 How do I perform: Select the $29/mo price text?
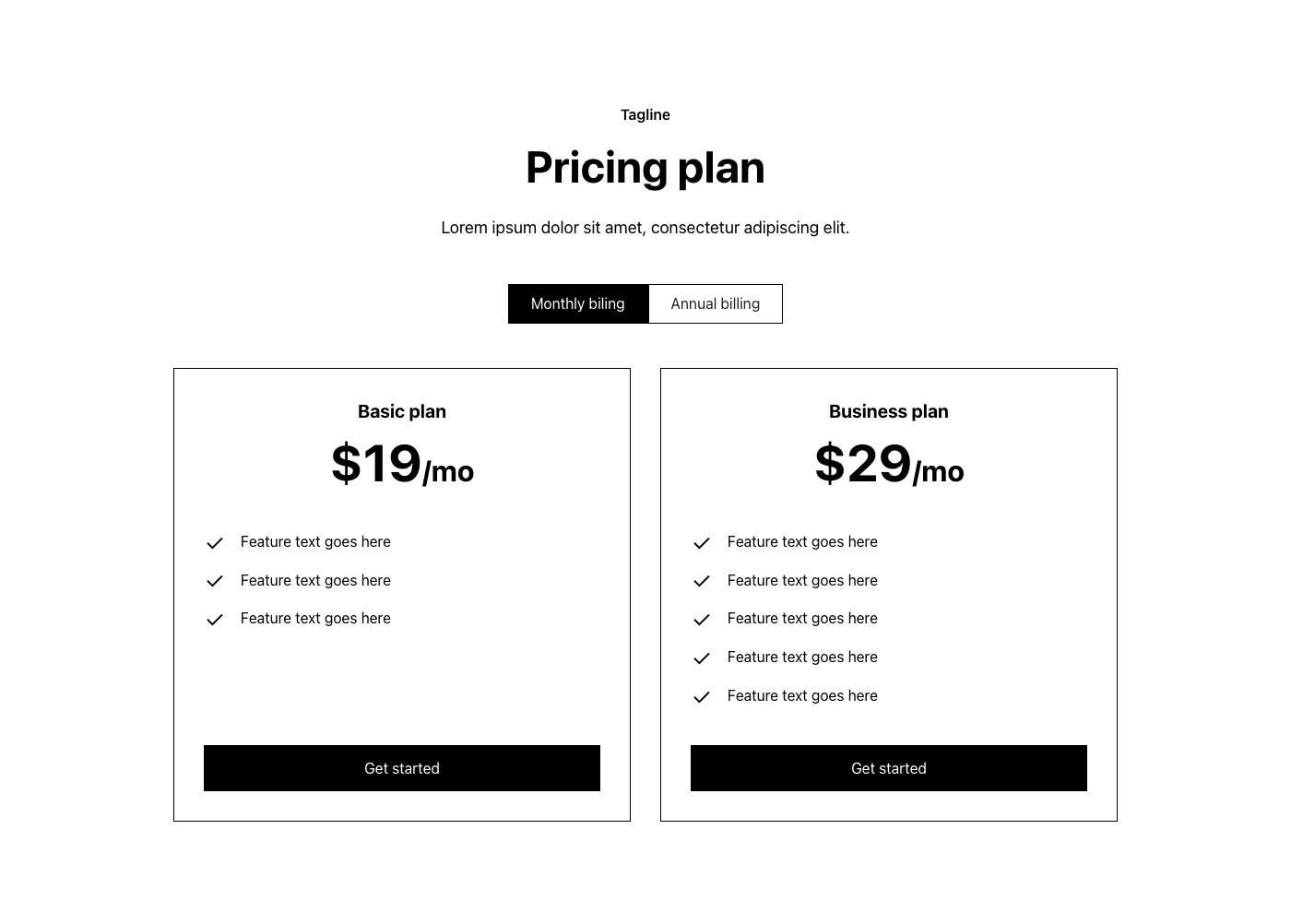(x=889, y=464)
